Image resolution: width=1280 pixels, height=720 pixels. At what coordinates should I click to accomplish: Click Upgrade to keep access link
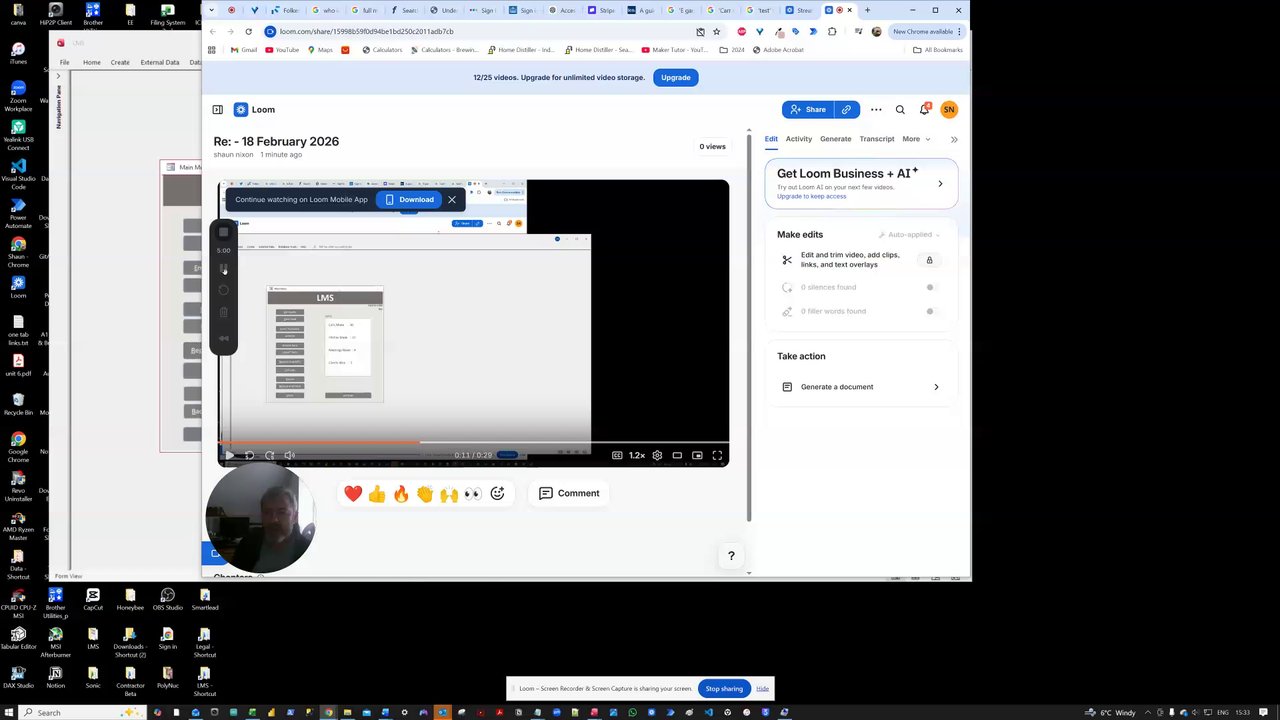811,196
